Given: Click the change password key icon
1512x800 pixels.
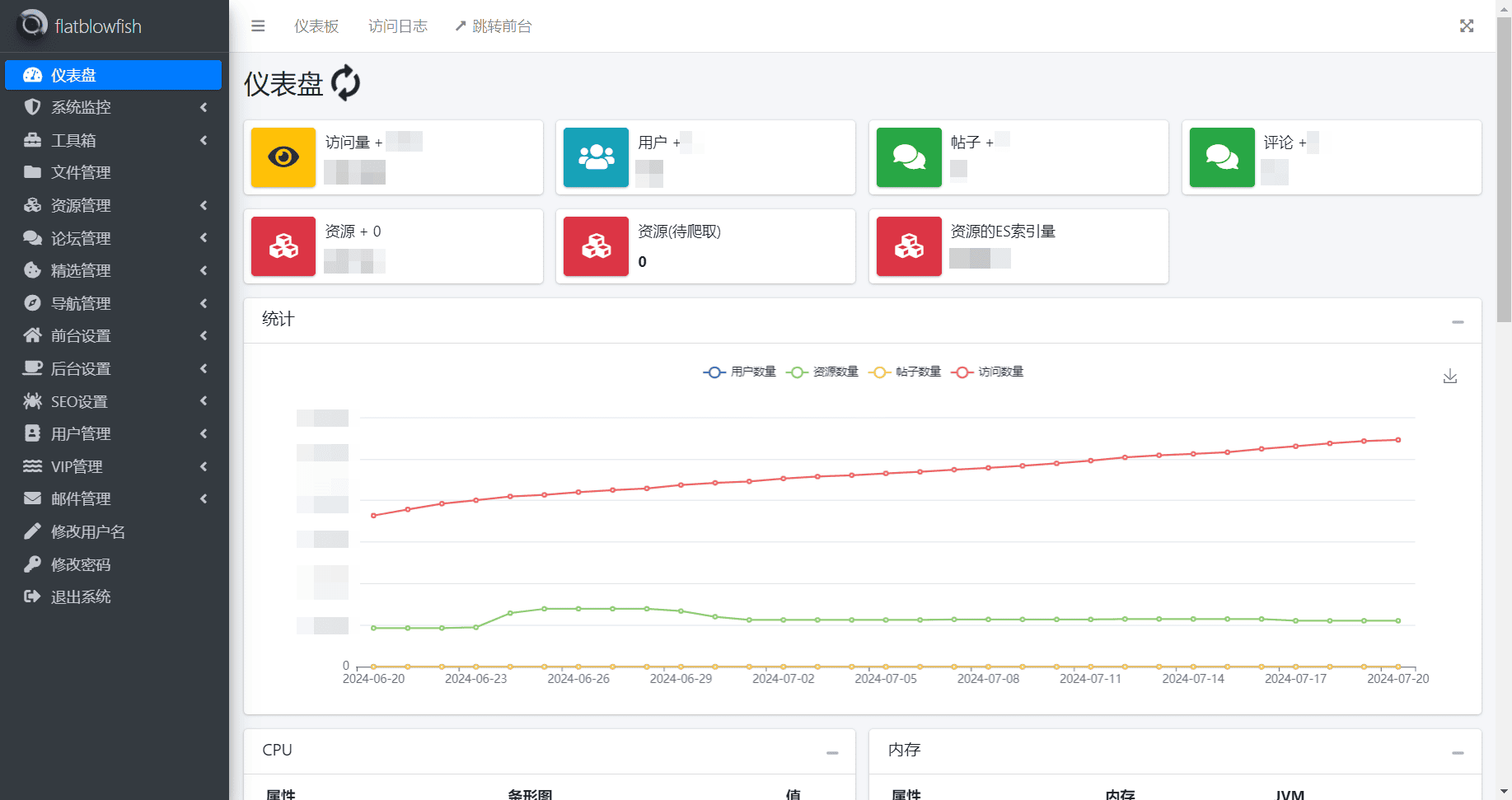Looking at the screenshot, I should [x=33, y=564].
